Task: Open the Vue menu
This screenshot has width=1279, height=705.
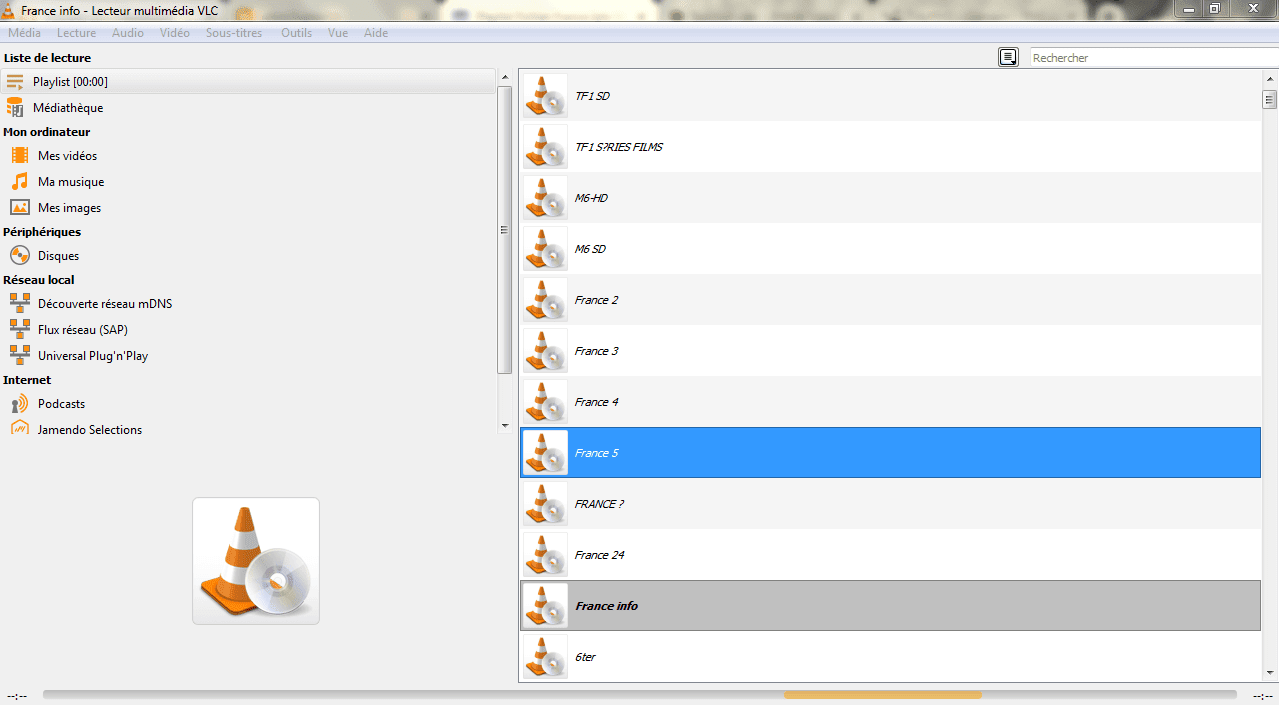Action: [x=338, y=33]
